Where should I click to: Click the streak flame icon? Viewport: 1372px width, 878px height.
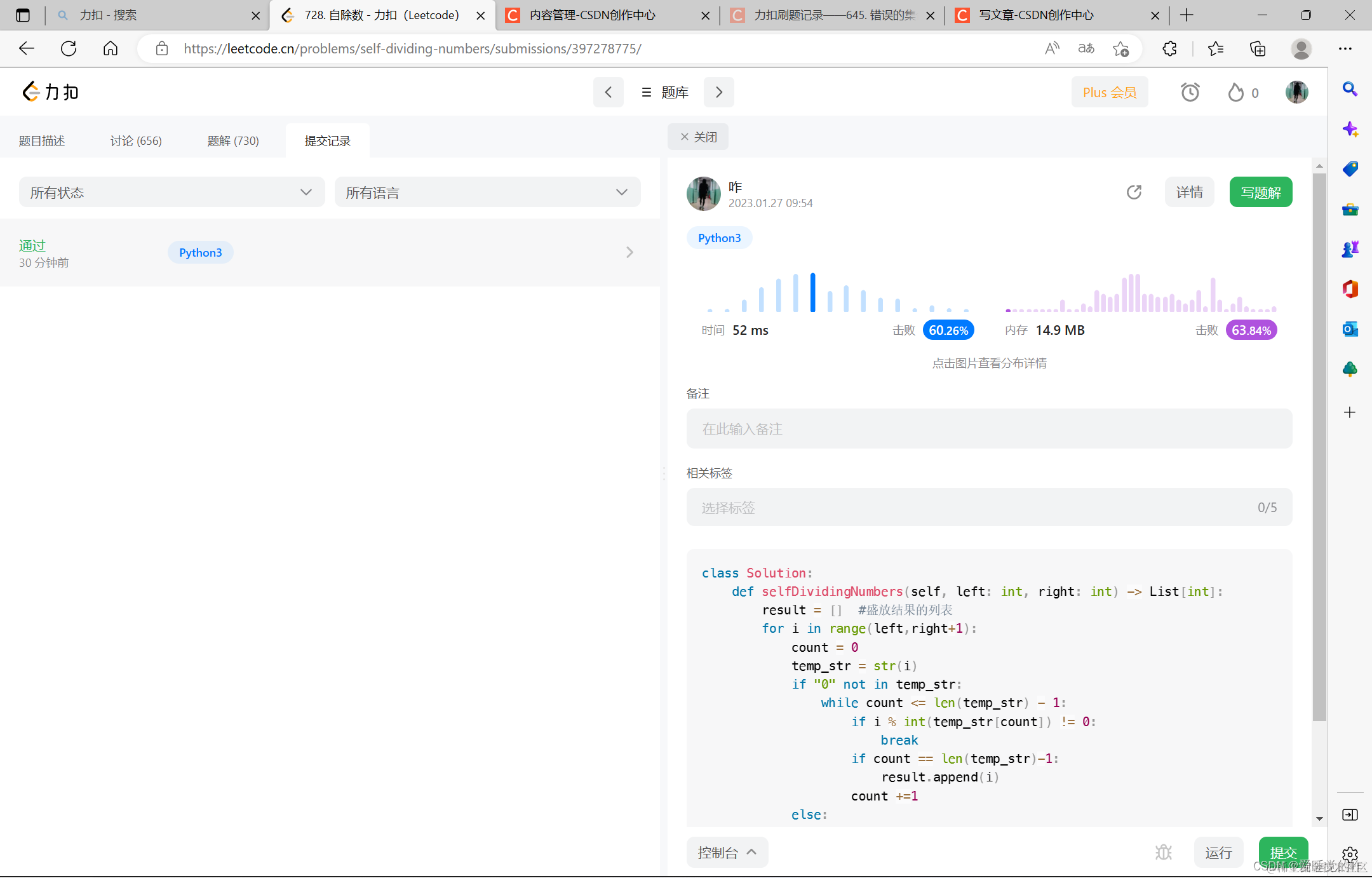tap(1235, 93)
